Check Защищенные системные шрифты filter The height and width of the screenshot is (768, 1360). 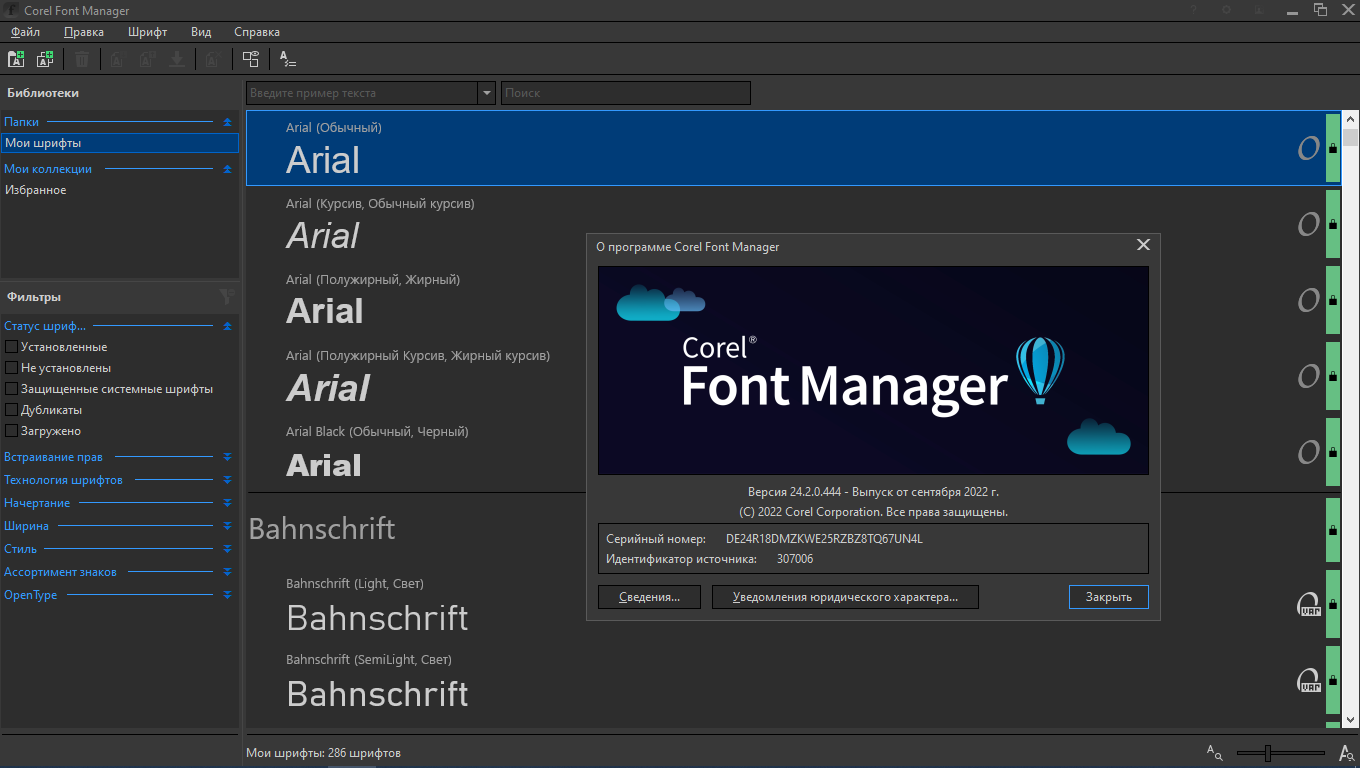point(12,389)
